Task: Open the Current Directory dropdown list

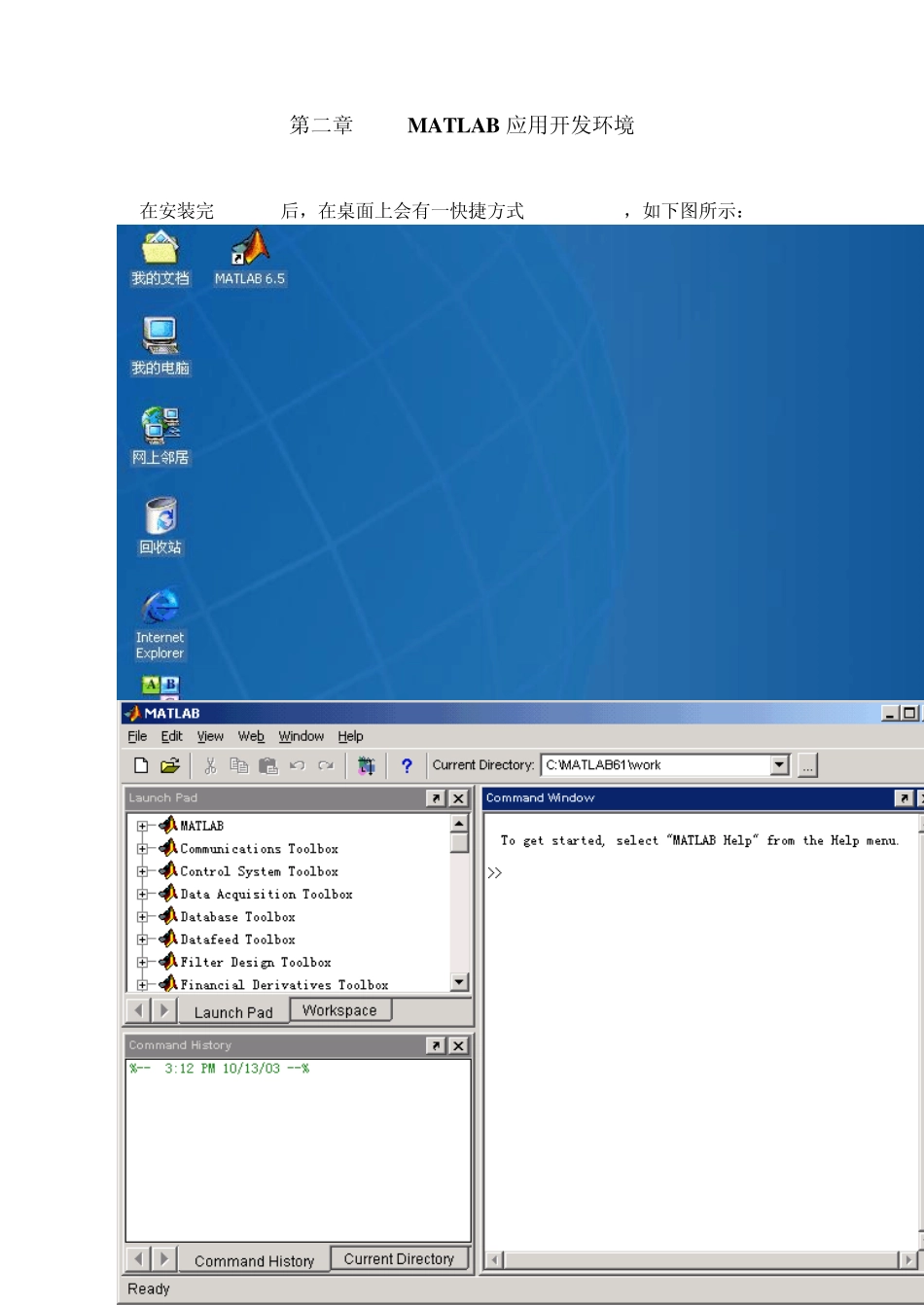Action: (x=779, y=765)
